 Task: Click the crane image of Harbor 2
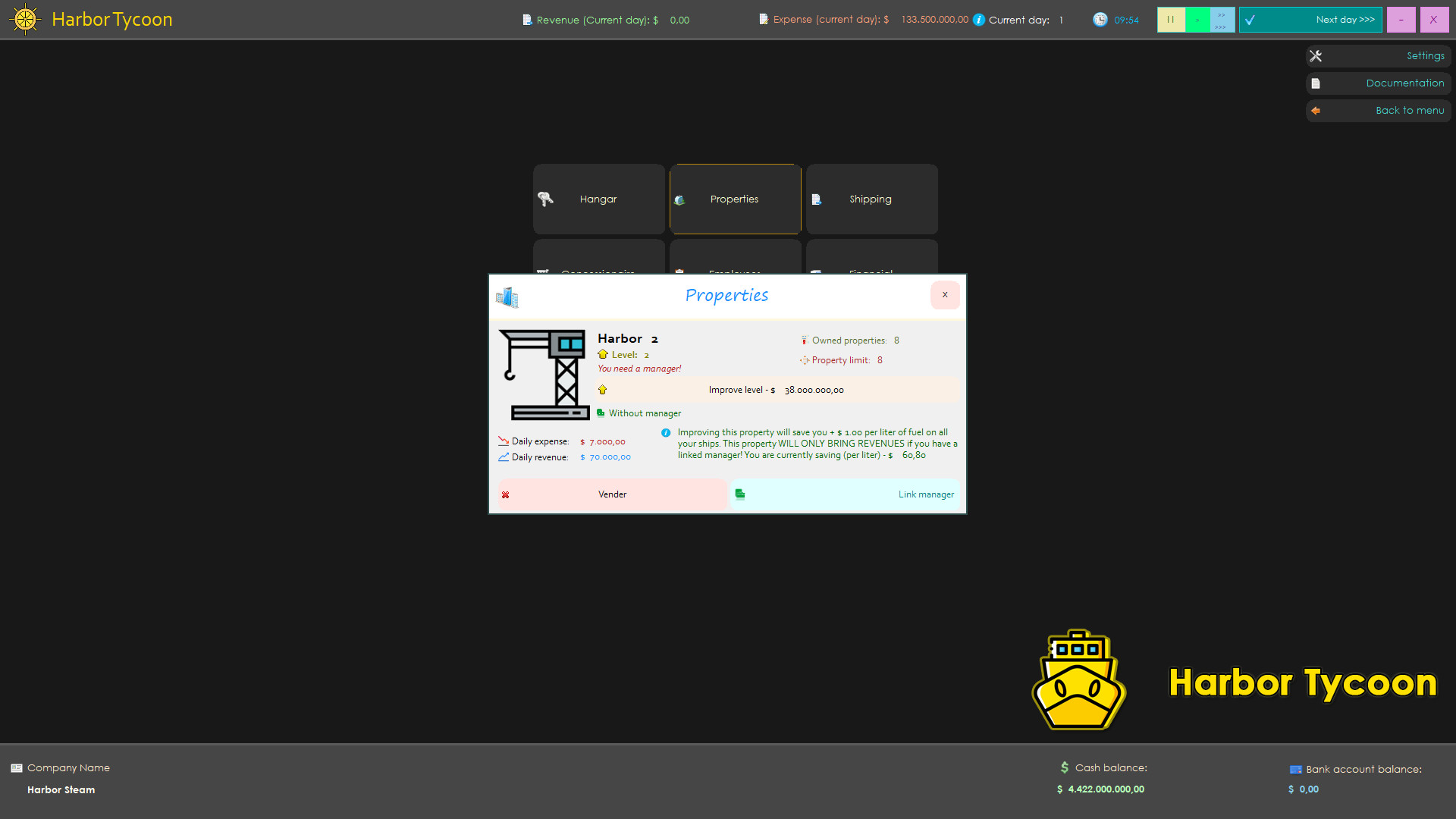coord(543,373)
